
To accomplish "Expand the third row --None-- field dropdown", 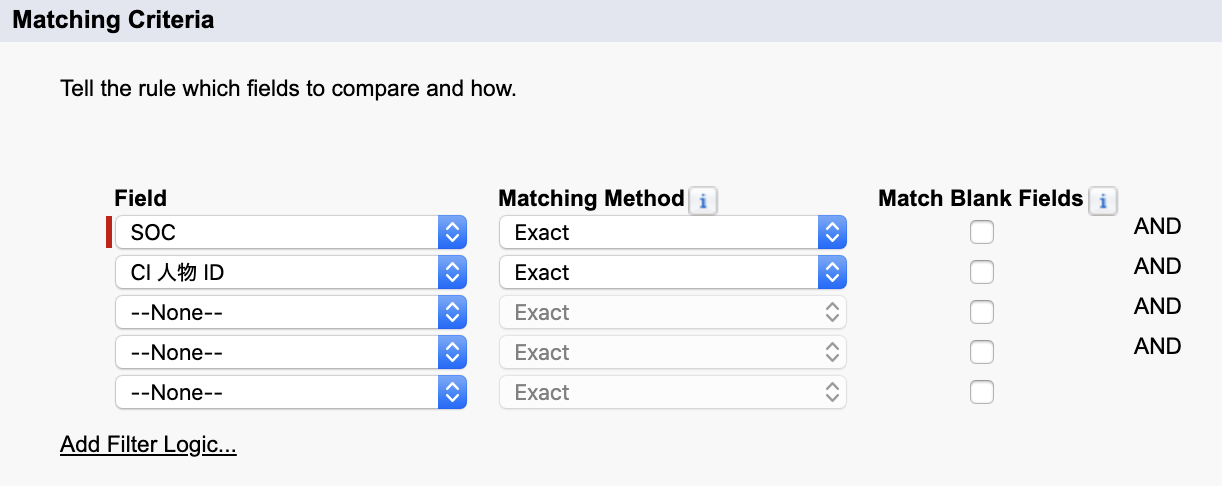I will click(291, 313).
